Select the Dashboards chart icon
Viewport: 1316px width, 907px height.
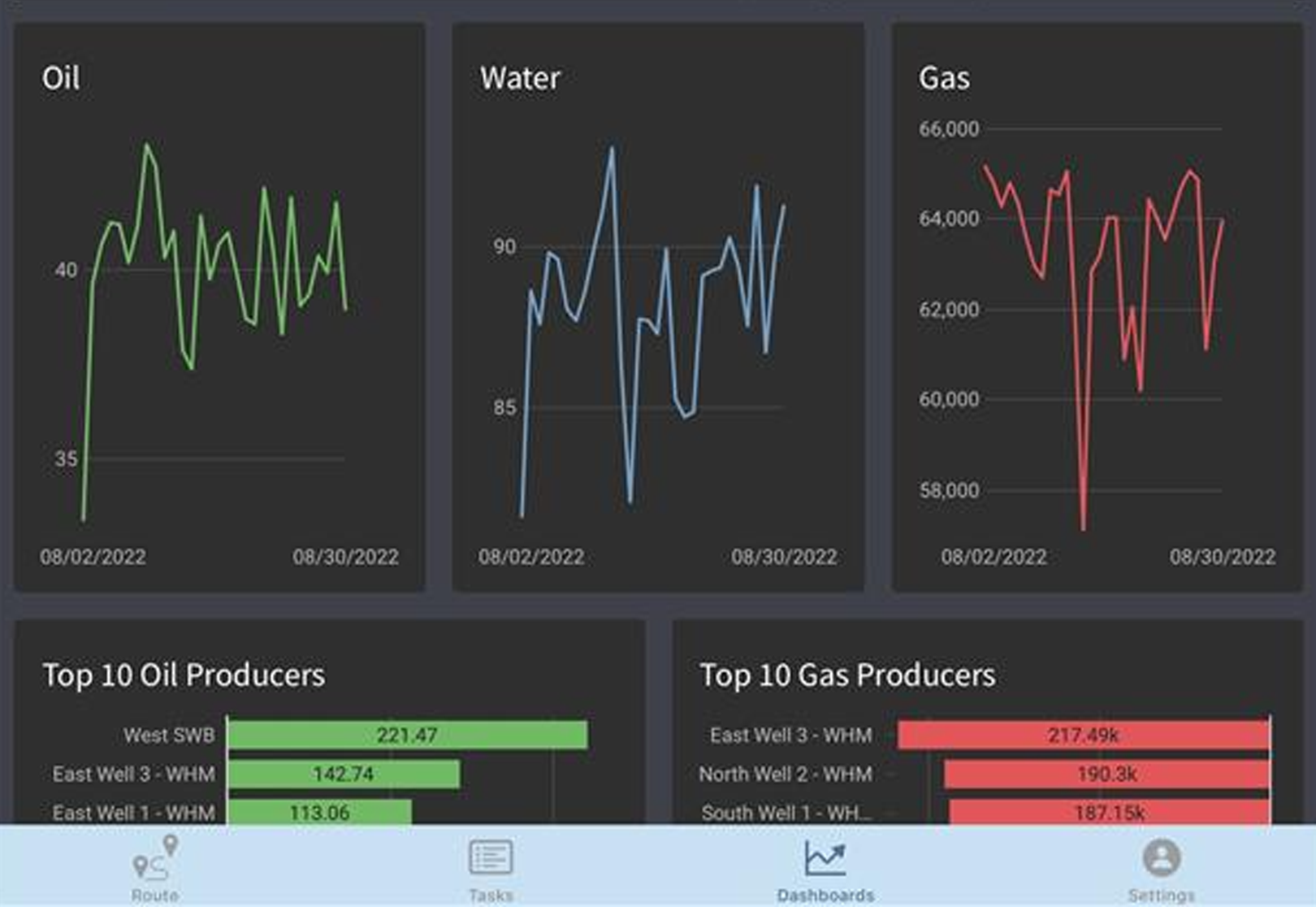click(825, 858)
